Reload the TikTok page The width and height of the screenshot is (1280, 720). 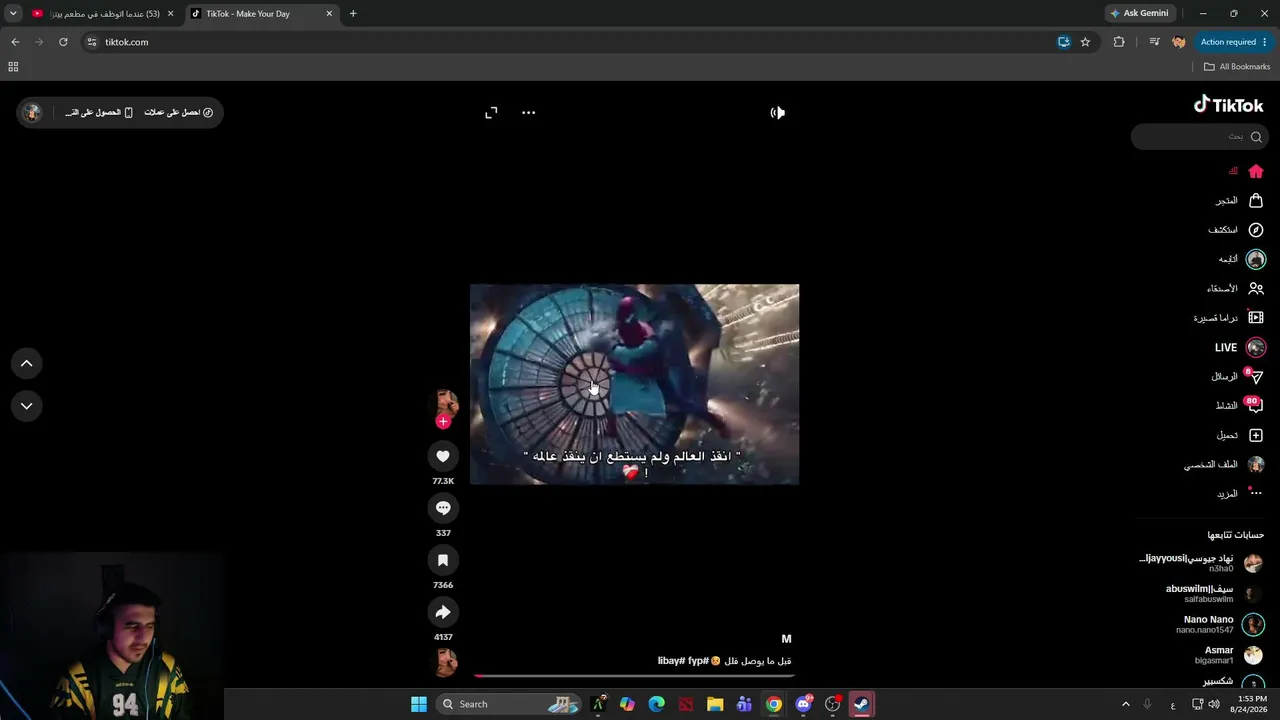(63, 42)
